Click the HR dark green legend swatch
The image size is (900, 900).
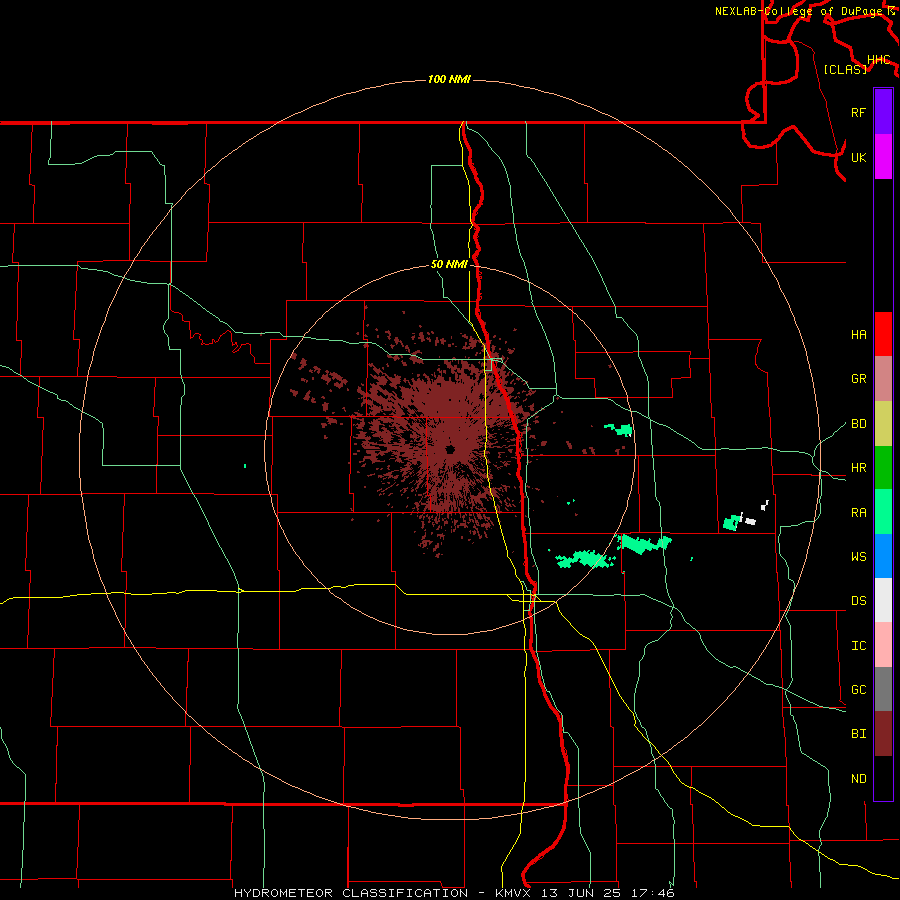[883, 468]
